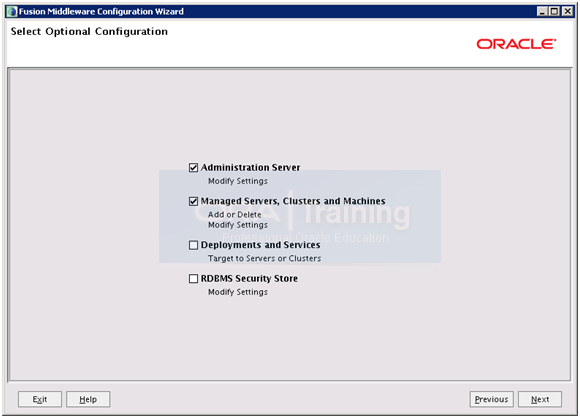580x418 pixels.
Task: Go to the Next wizard step
Action: pos(540,399)
